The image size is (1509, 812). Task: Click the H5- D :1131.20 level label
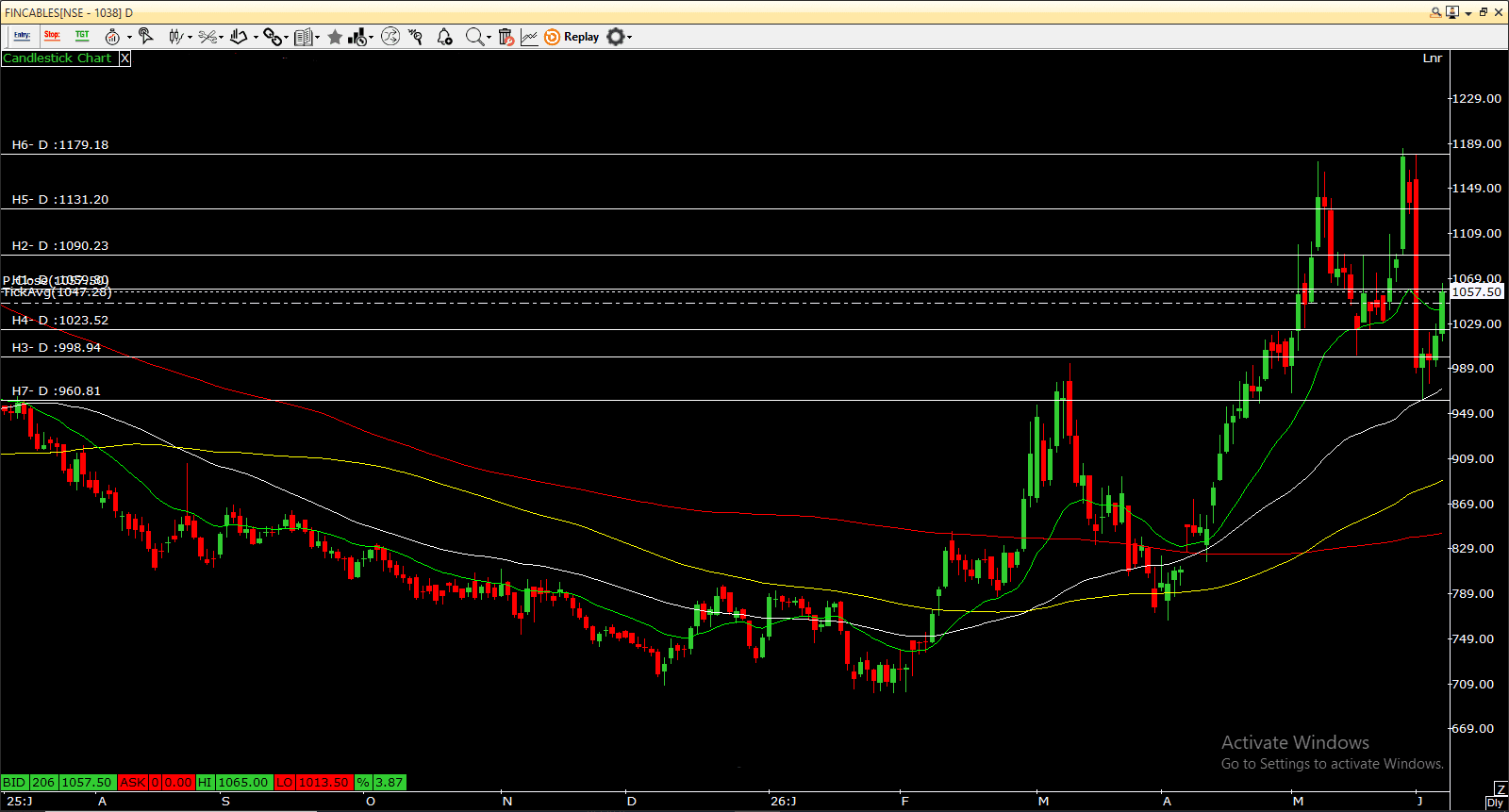click(60, 200)
